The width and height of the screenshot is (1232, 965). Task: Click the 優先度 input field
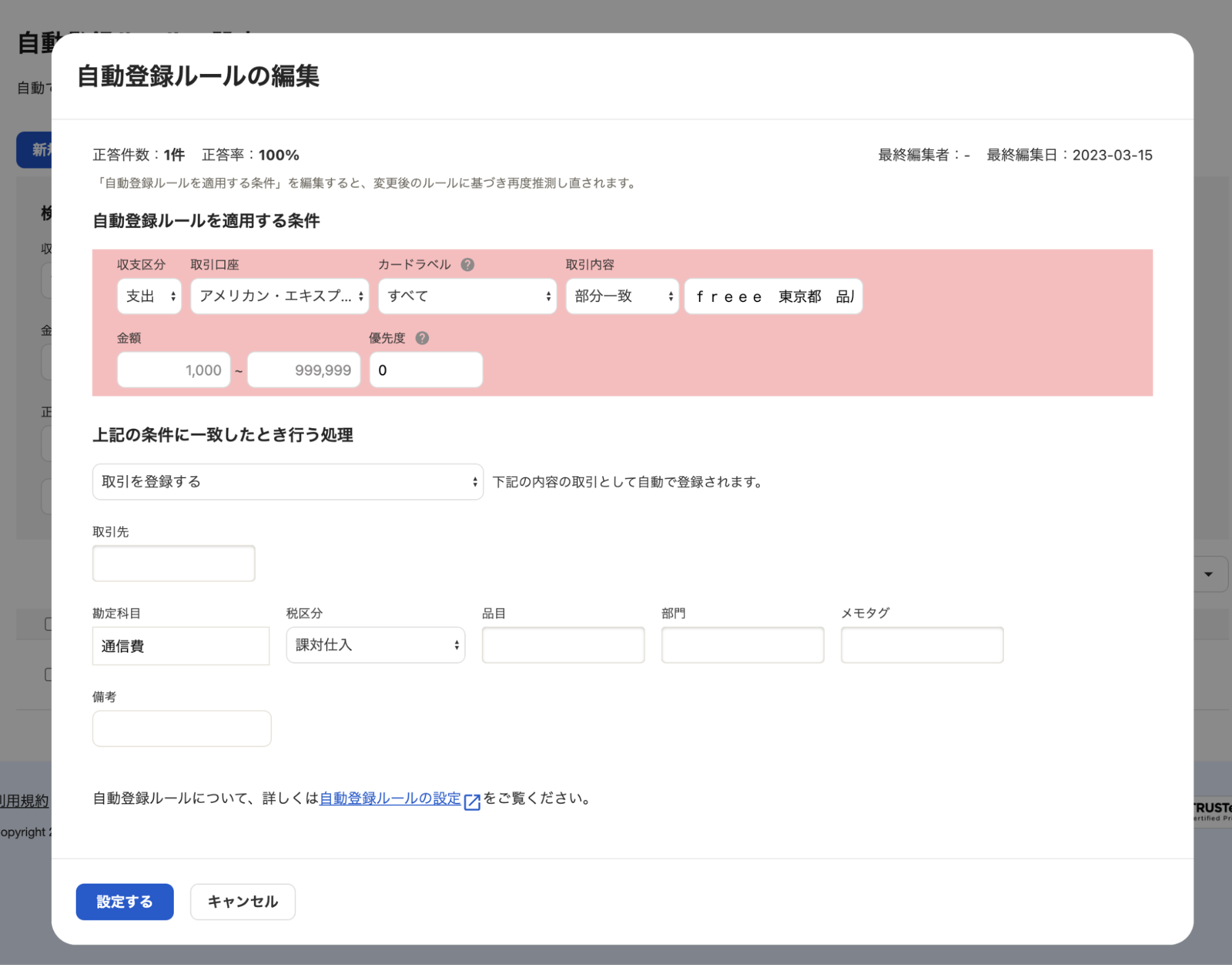426,370
